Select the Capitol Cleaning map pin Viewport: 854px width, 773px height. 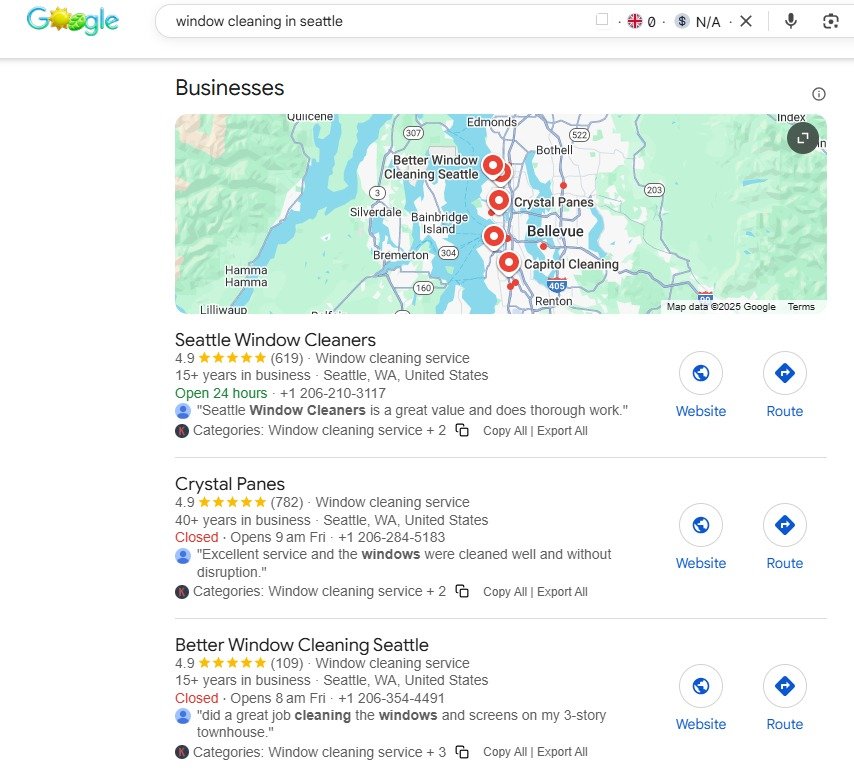[x=509, y=263]
